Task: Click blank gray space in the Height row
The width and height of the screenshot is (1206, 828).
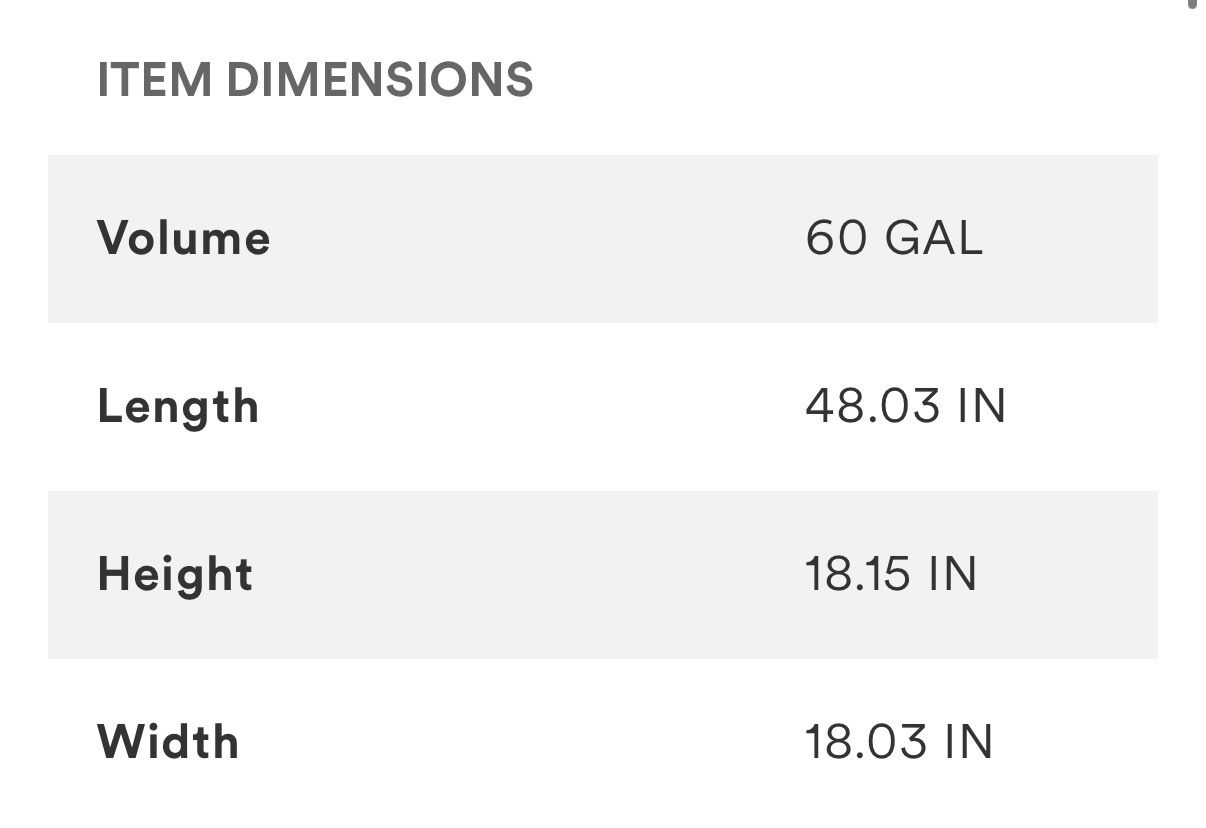Action: point(540,574)
